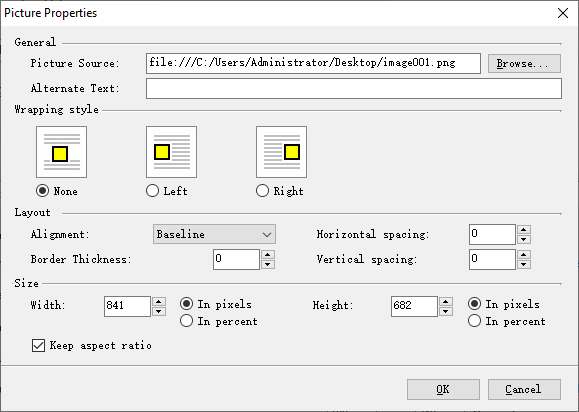
Task: Decrease Vertical spacing with down arrow
Action: [x=524, y=264]
